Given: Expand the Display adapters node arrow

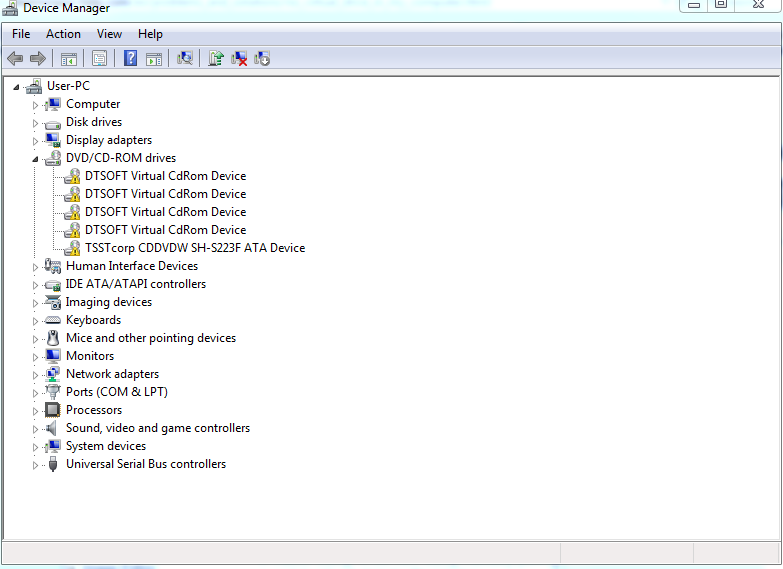Looking at the screenshot, I should (x=35, y=141).
